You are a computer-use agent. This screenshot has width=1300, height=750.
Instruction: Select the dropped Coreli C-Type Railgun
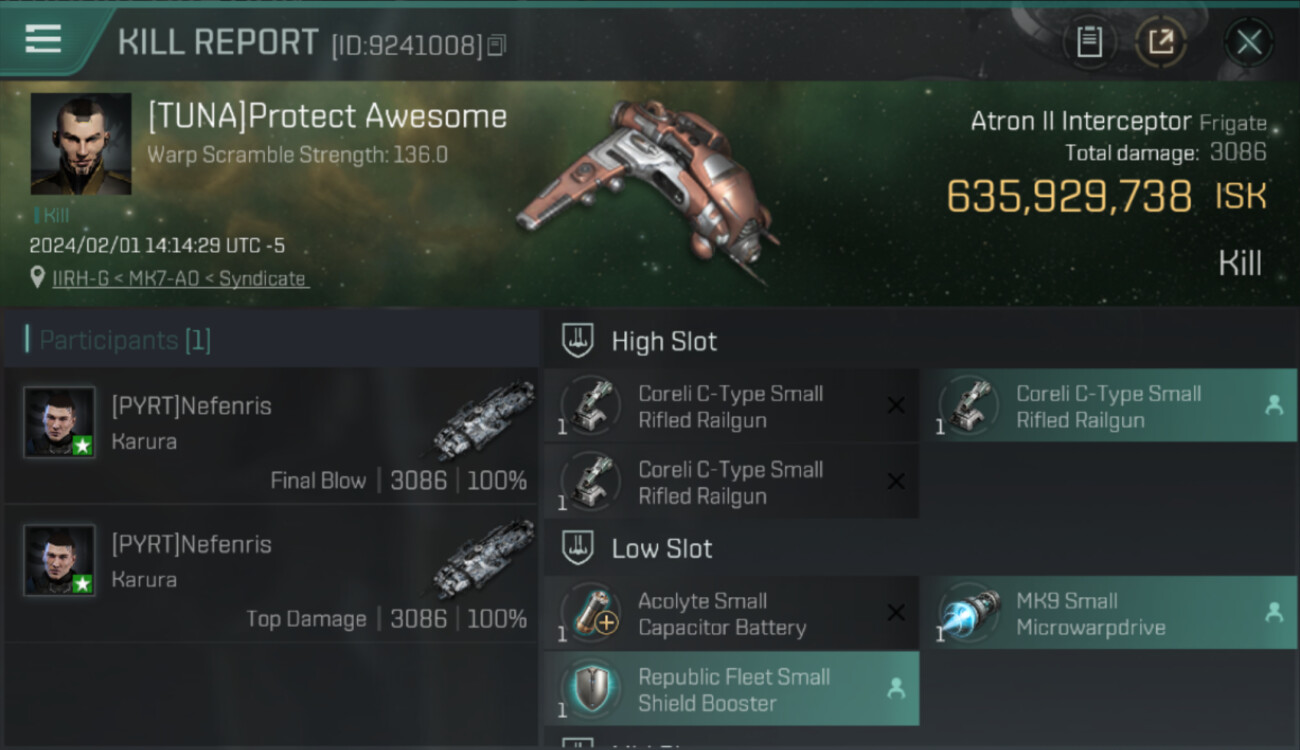(x=1109, y=406)
